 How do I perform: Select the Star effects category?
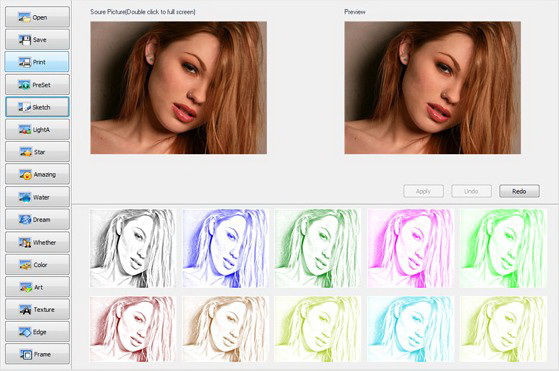click(x=37, y=152)
